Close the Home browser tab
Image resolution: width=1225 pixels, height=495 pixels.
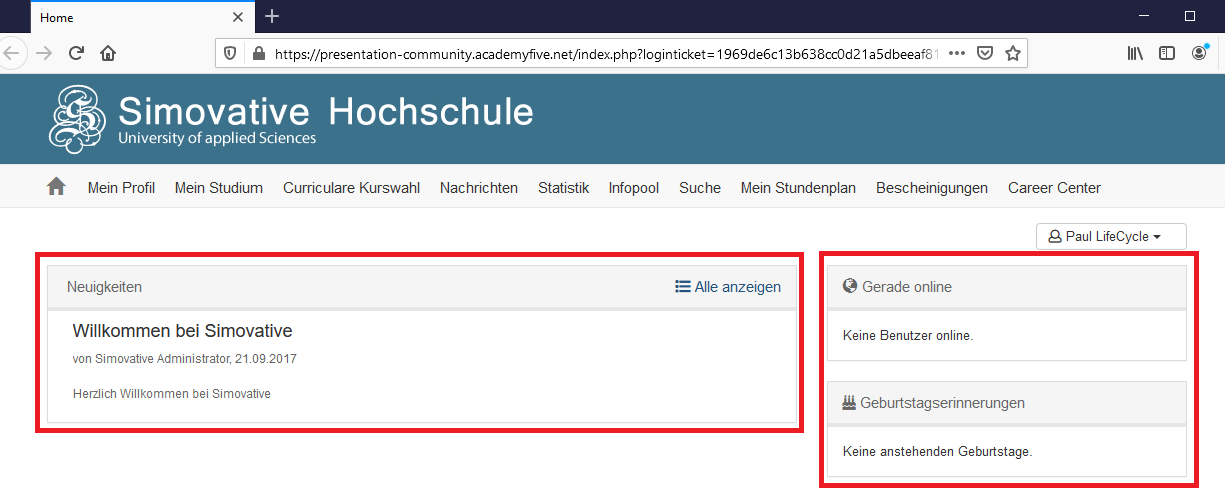tap(238, 17)
